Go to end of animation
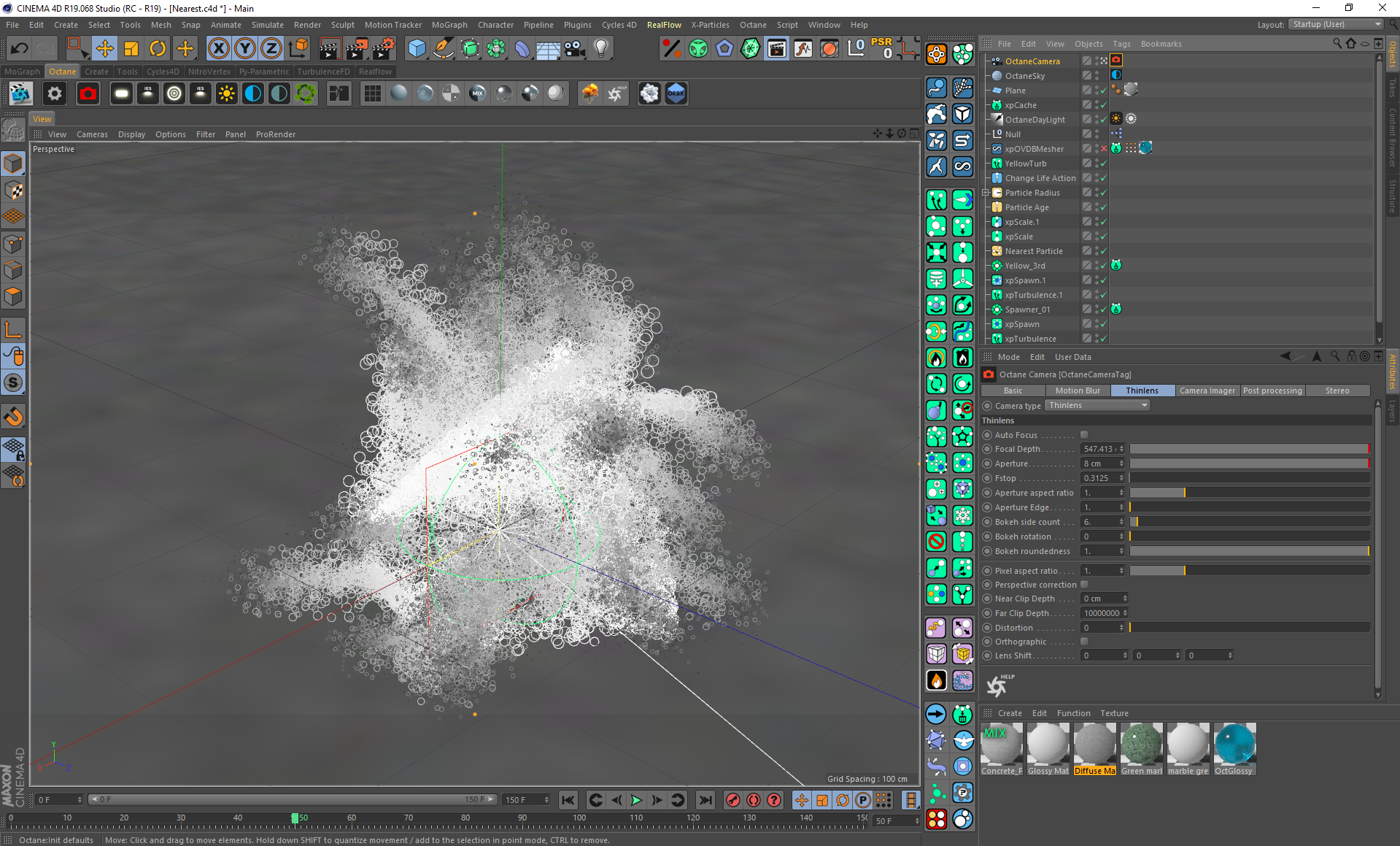The width and height of the screenshot is (1400, 846). pyautogui.click(x=705, y=800)
